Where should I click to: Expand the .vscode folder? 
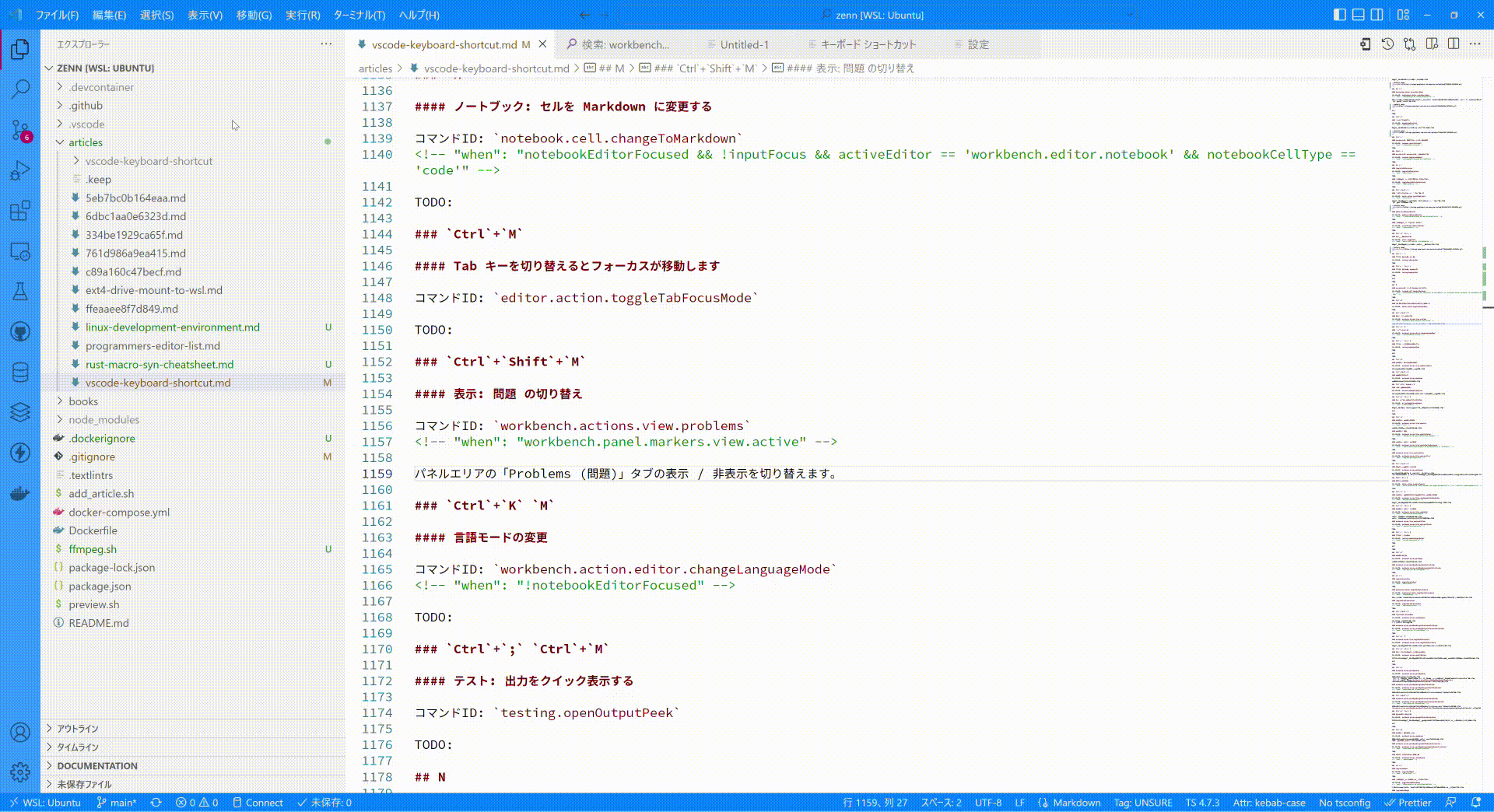coord(192,124)
